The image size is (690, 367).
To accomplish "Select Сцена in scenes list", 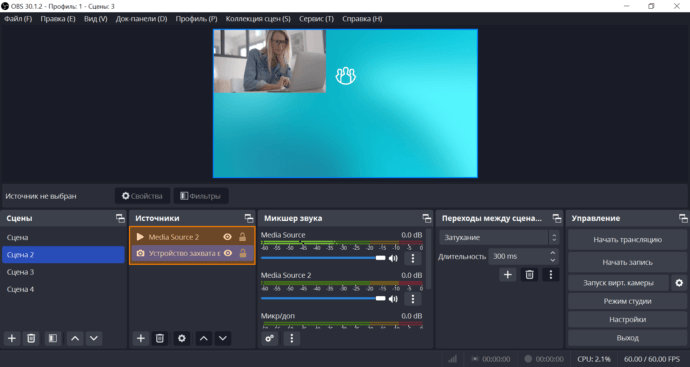I will 63,238.
